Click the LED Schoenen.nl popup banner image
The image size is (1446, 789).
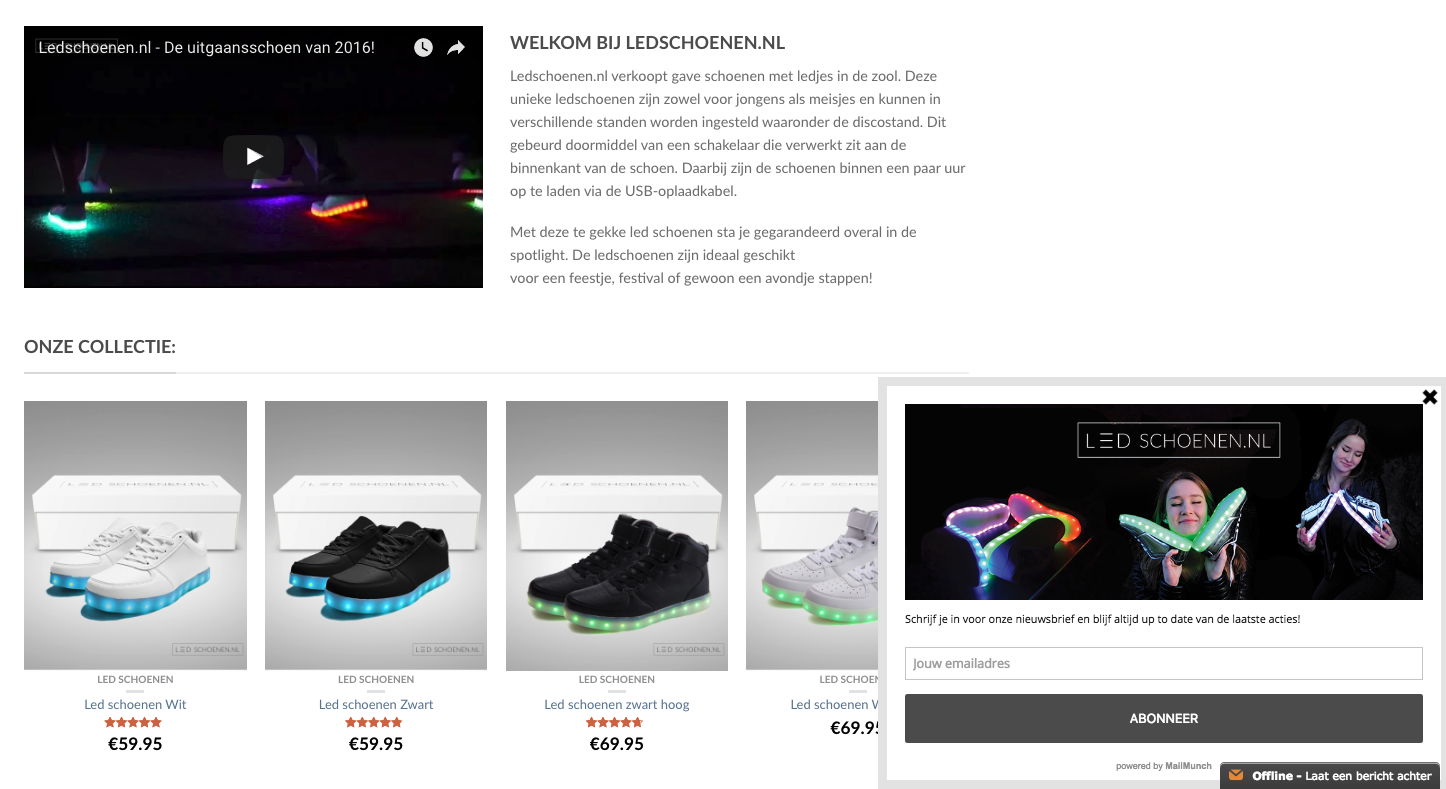point(1163,502)
